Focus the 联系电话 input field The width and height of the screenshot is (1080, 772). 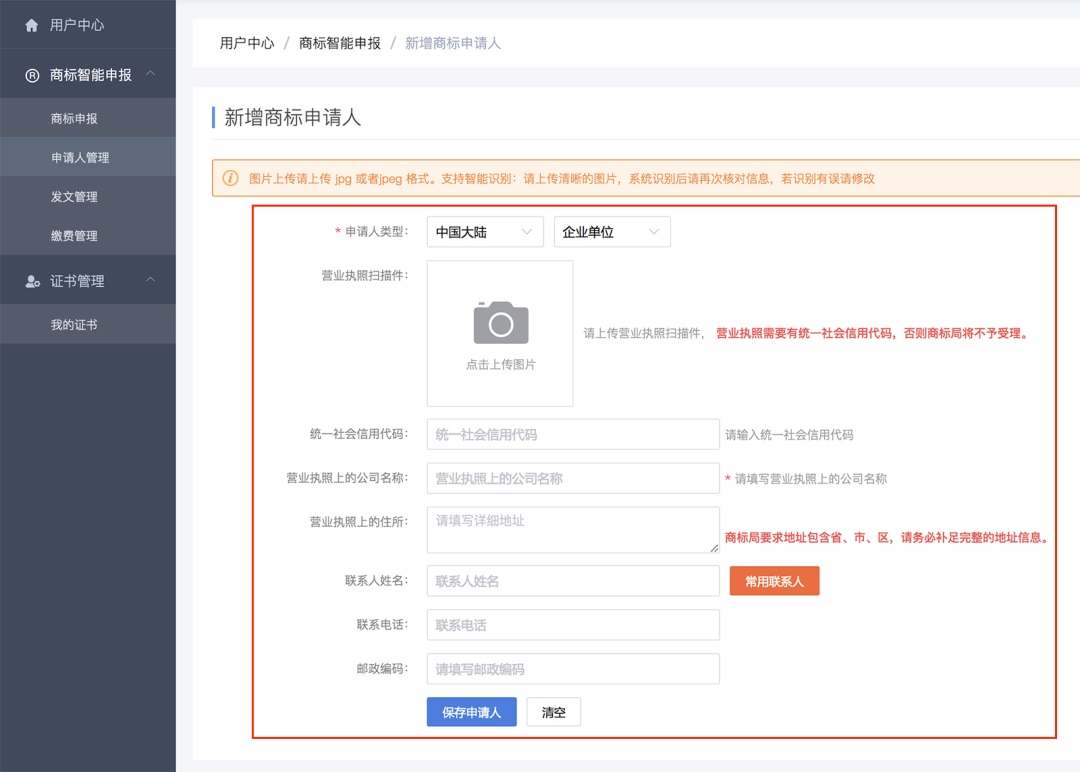tap(573, 625)
